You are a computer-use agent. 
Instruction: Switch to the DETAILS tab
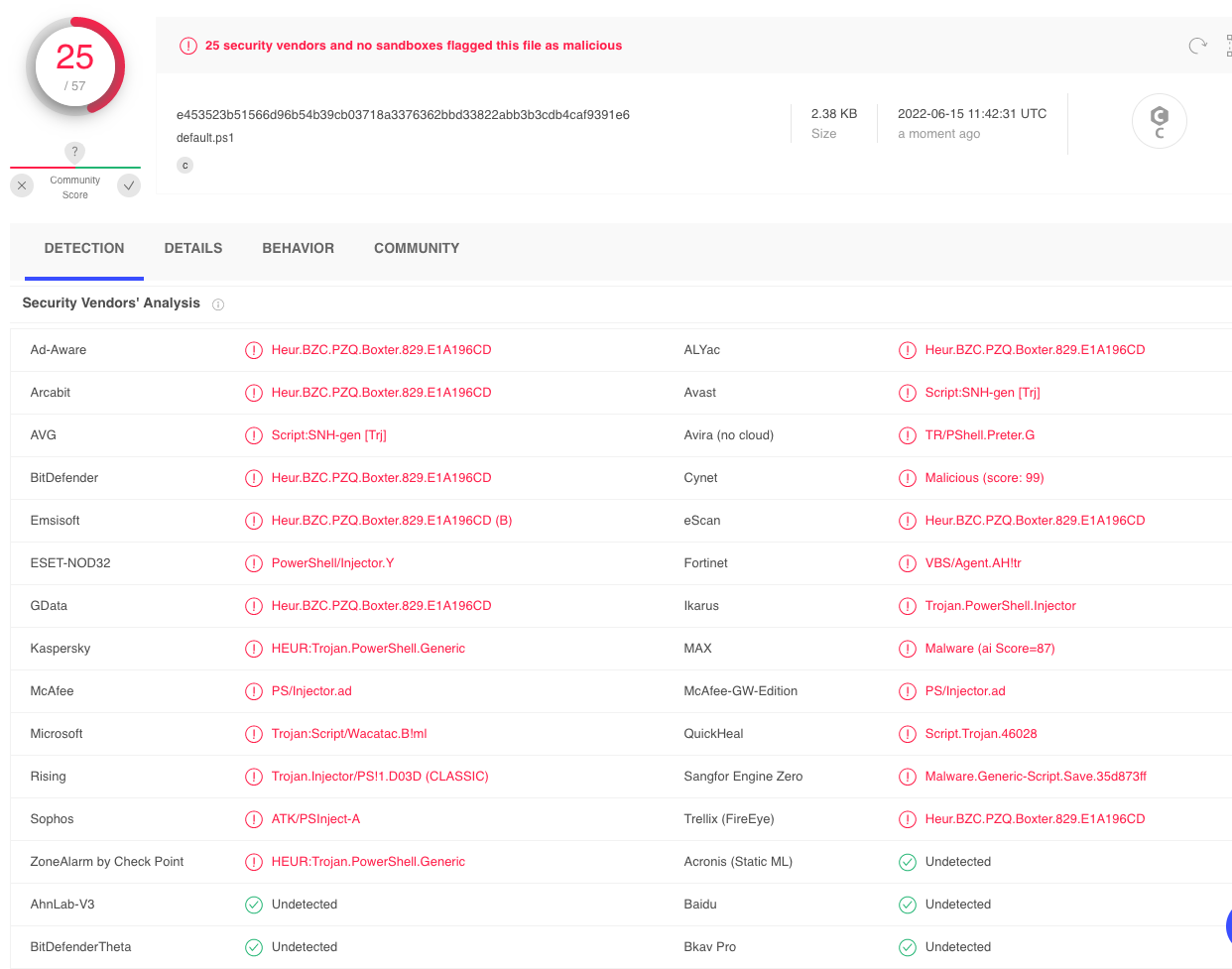pyautogui.click(x=193, y=248)
